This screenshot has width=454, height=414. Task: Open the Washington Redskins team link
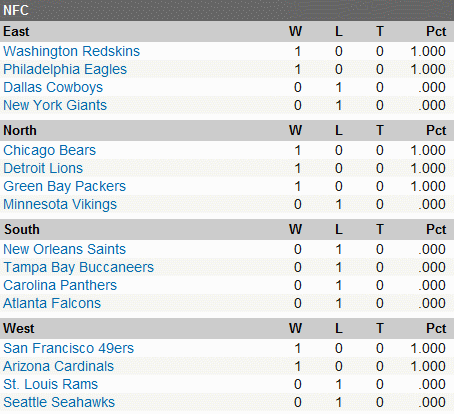point(71,51)
